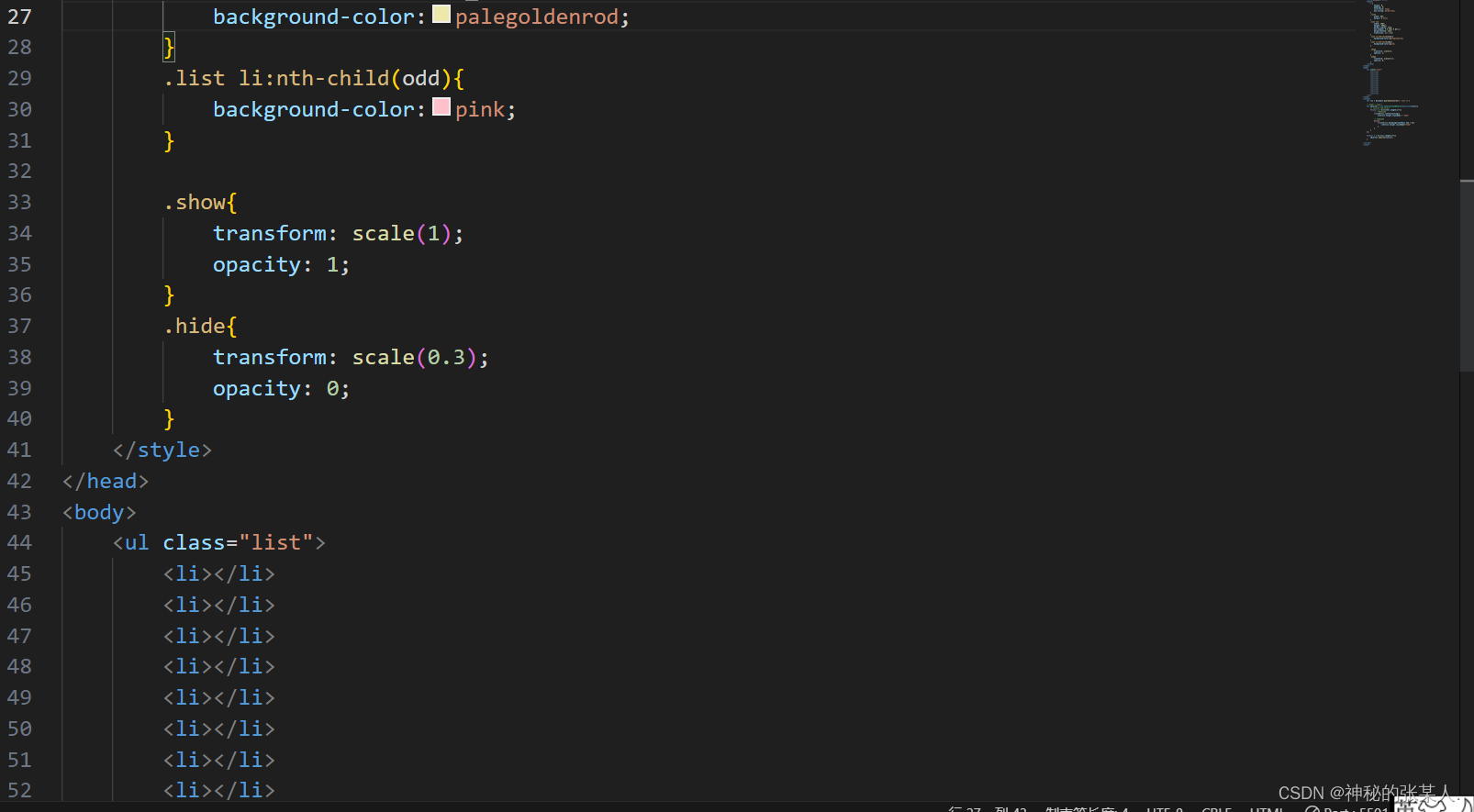The image size is (1474, 812).
Task: Click line number 44 in gutter
Action: coord(19,542)
